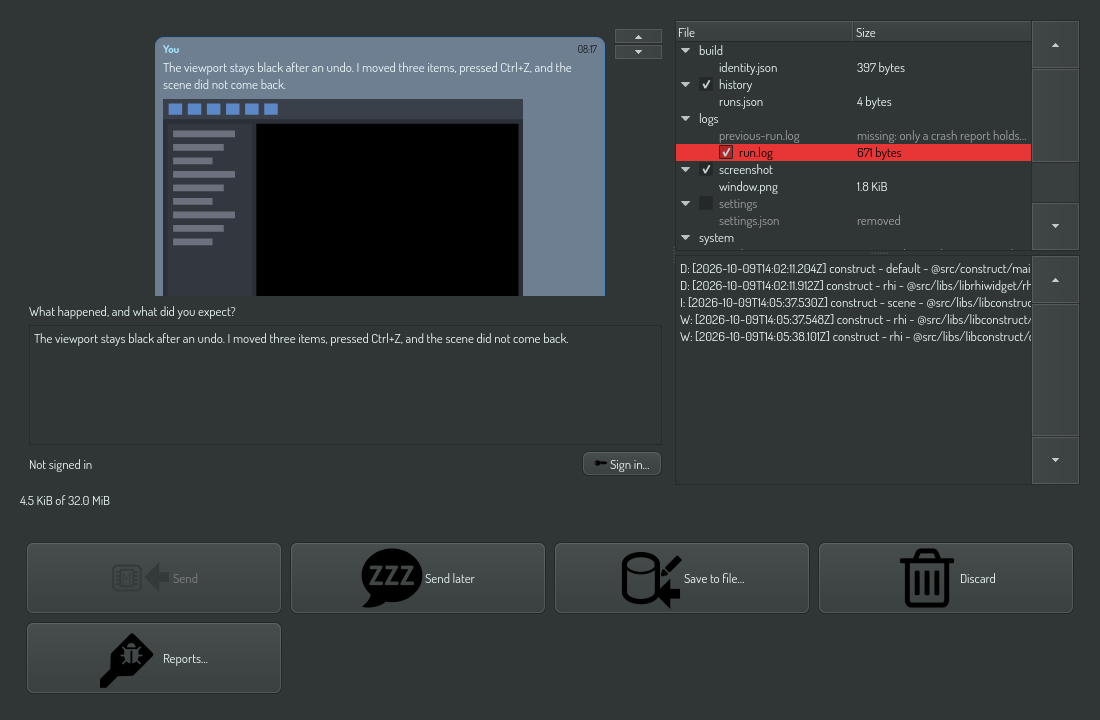Uncheck the screenshot folder checkbox
Viewport: 1100px width, 720px height.
coord(706,170)
